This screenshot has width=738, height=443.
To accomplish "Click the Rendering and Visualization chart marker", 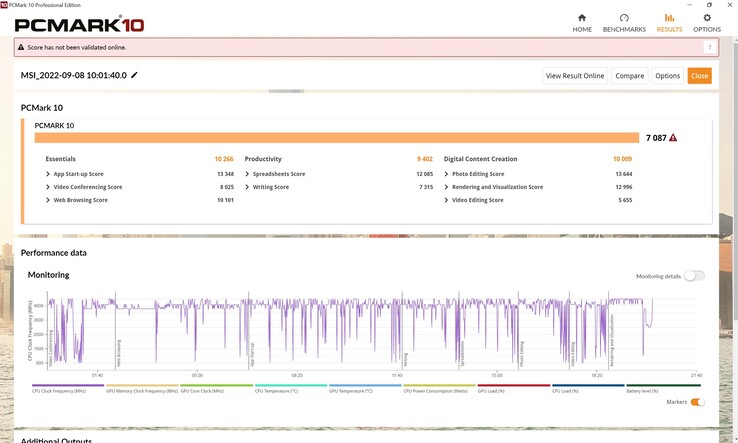I will pyautogui.click(x=612, y=340).
